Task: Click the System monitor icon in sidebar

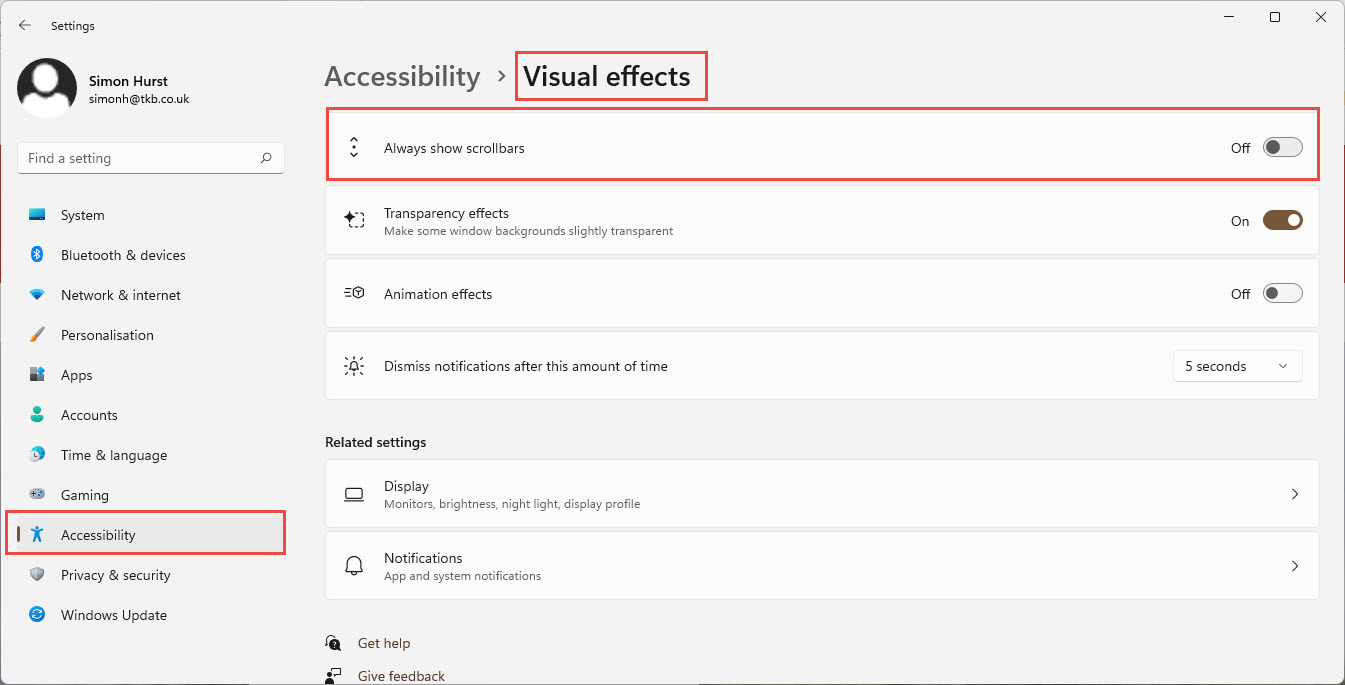Action: pos(37,215)
